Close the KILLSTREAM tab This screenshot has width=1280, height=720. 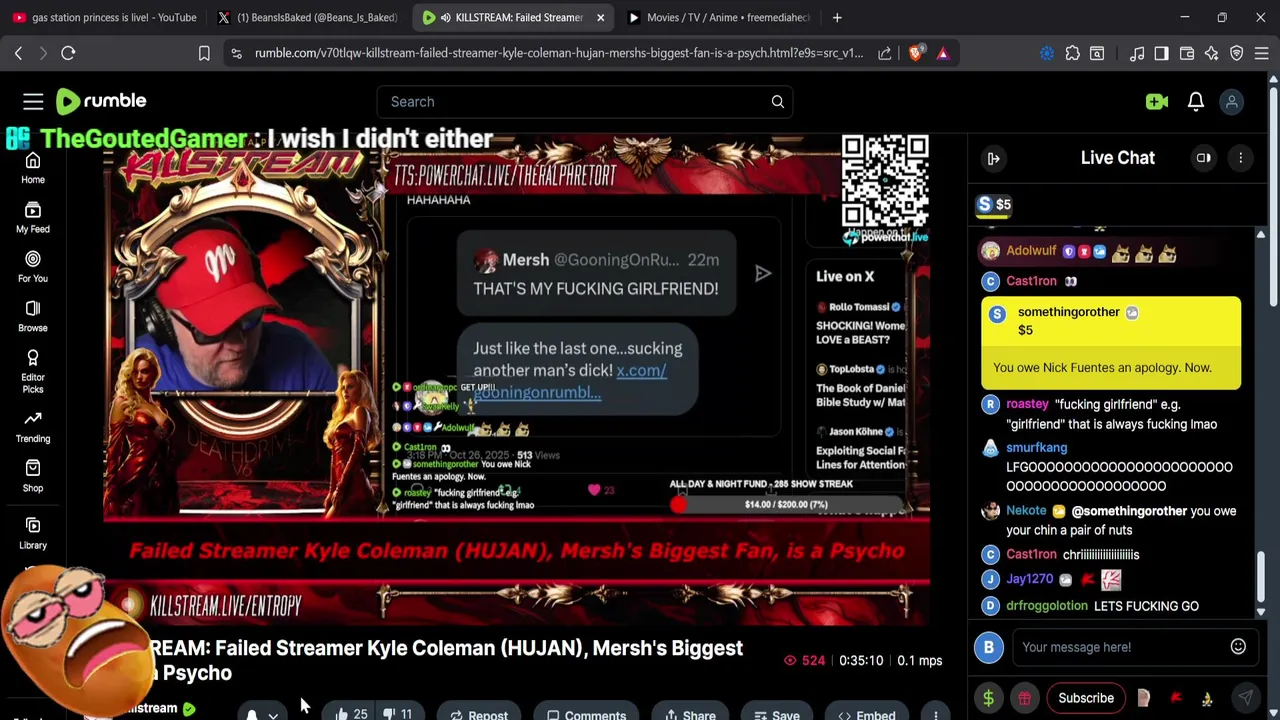click(x=600, y=17)
